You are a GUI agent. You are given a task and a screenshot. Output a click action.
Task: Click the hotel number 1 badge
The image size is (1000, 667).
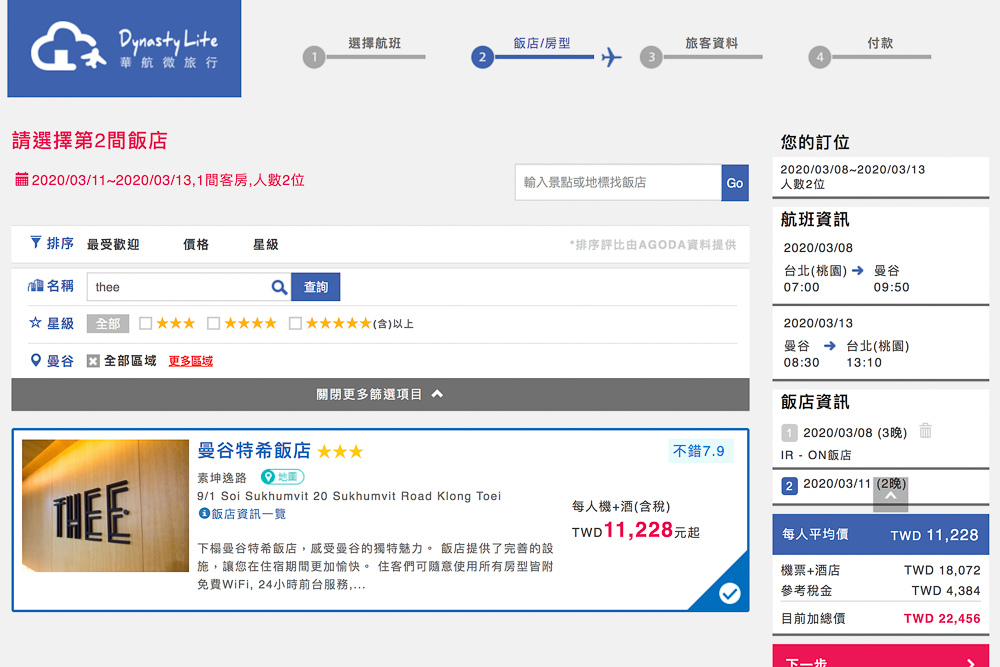tap(789, 433)
